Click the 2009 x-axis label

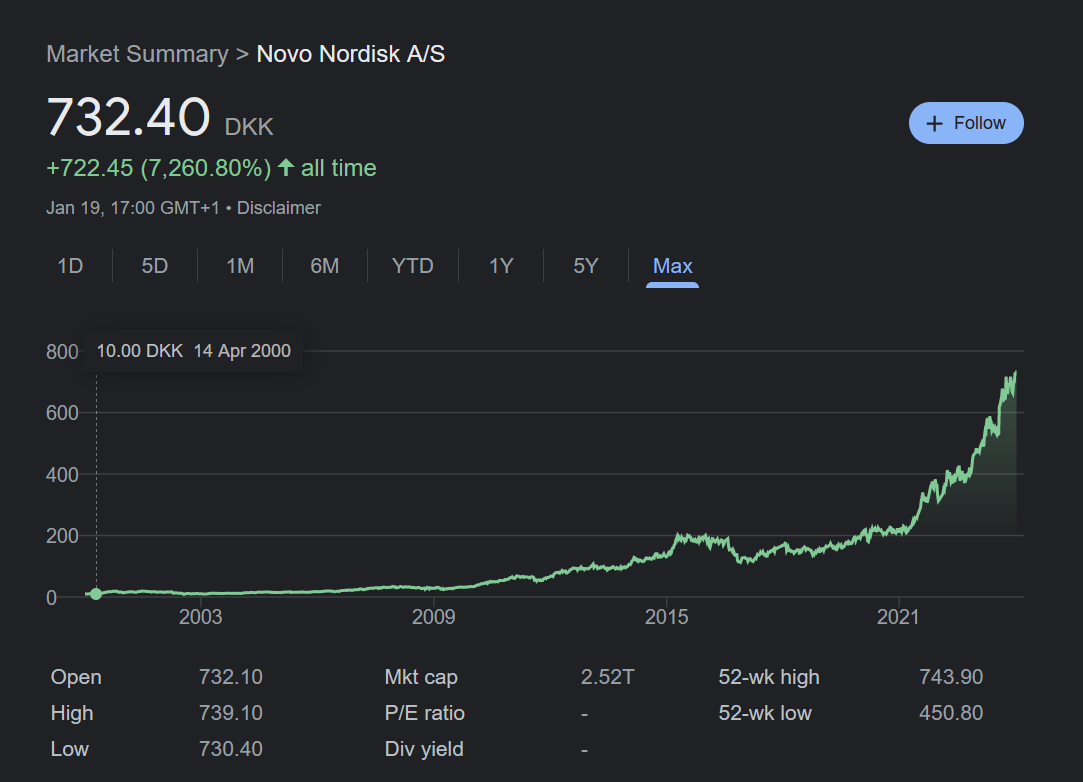pos(434,617)
